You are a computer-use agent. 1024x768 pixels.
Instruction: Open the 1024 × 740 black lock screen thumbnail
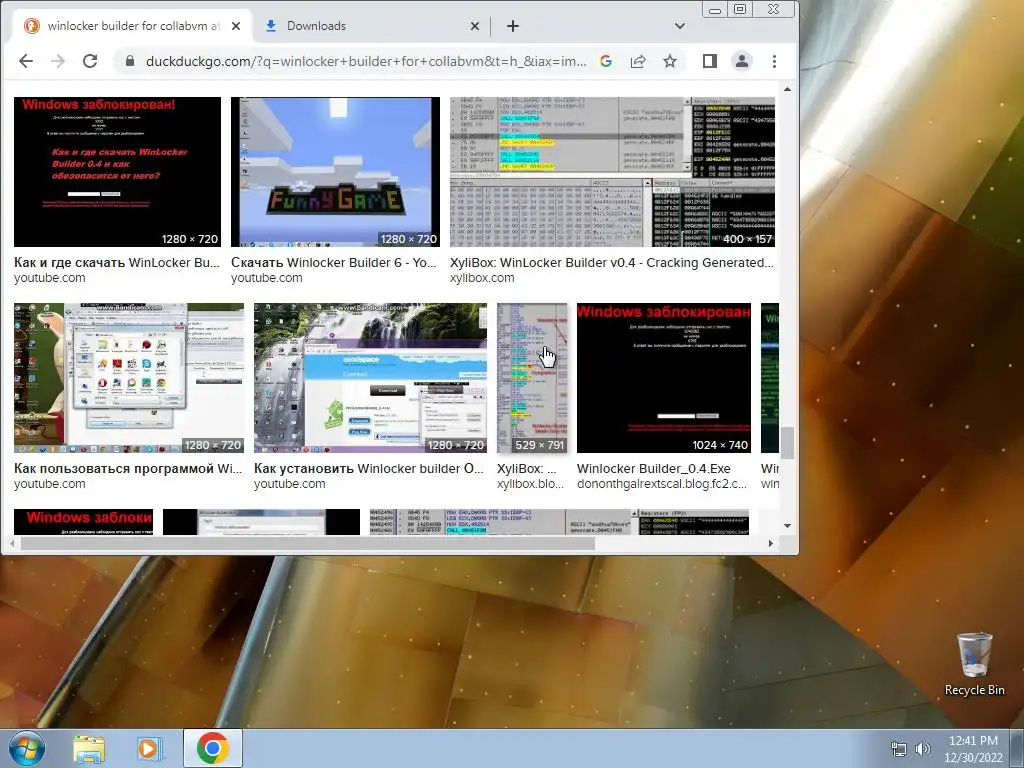[664, 377]
